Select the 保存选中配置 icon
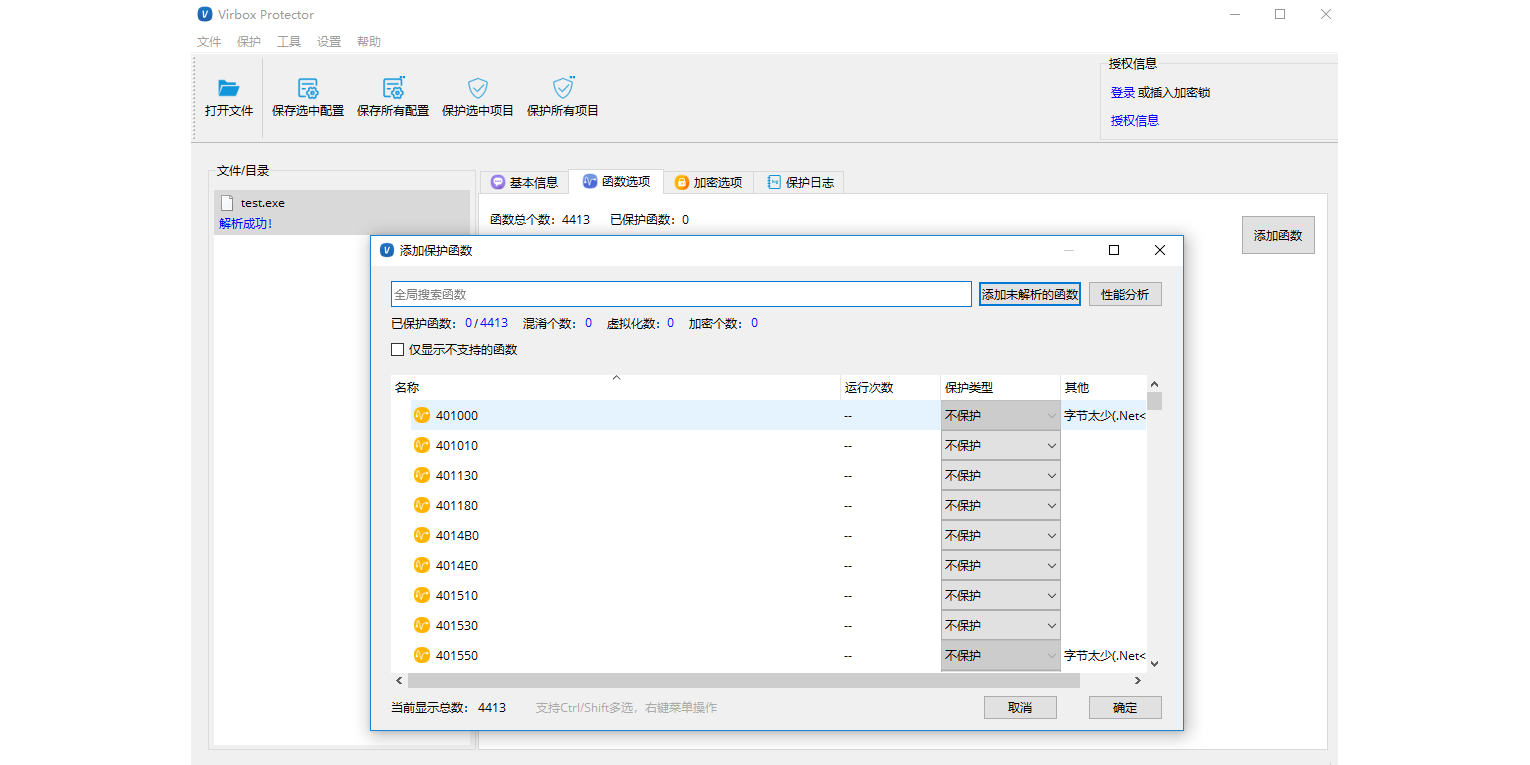 coord(307,88)
